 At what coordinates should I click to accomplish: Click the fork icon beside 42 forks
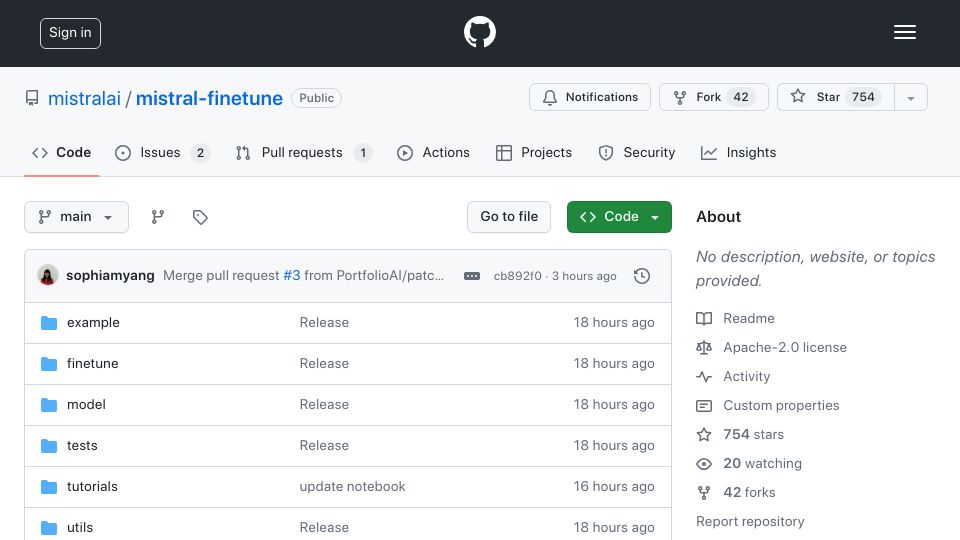[704, 492]
